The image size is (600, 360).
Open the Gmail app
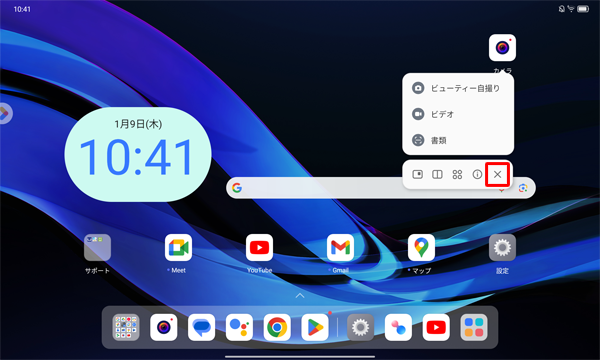pos(341,248)
